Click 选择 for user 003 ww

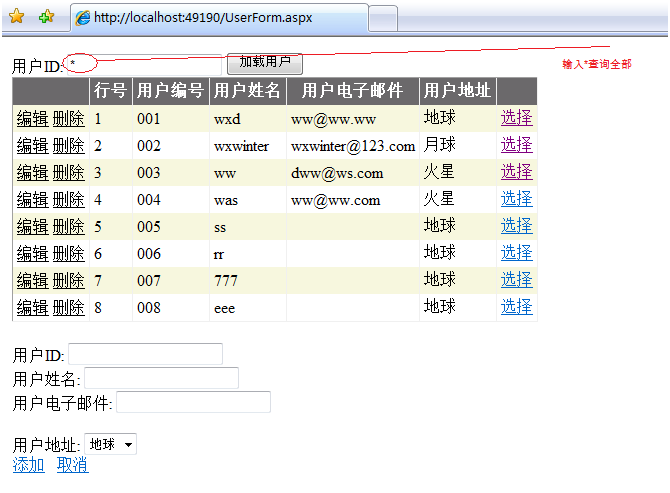pyautogui.click(x=517, y=172)
